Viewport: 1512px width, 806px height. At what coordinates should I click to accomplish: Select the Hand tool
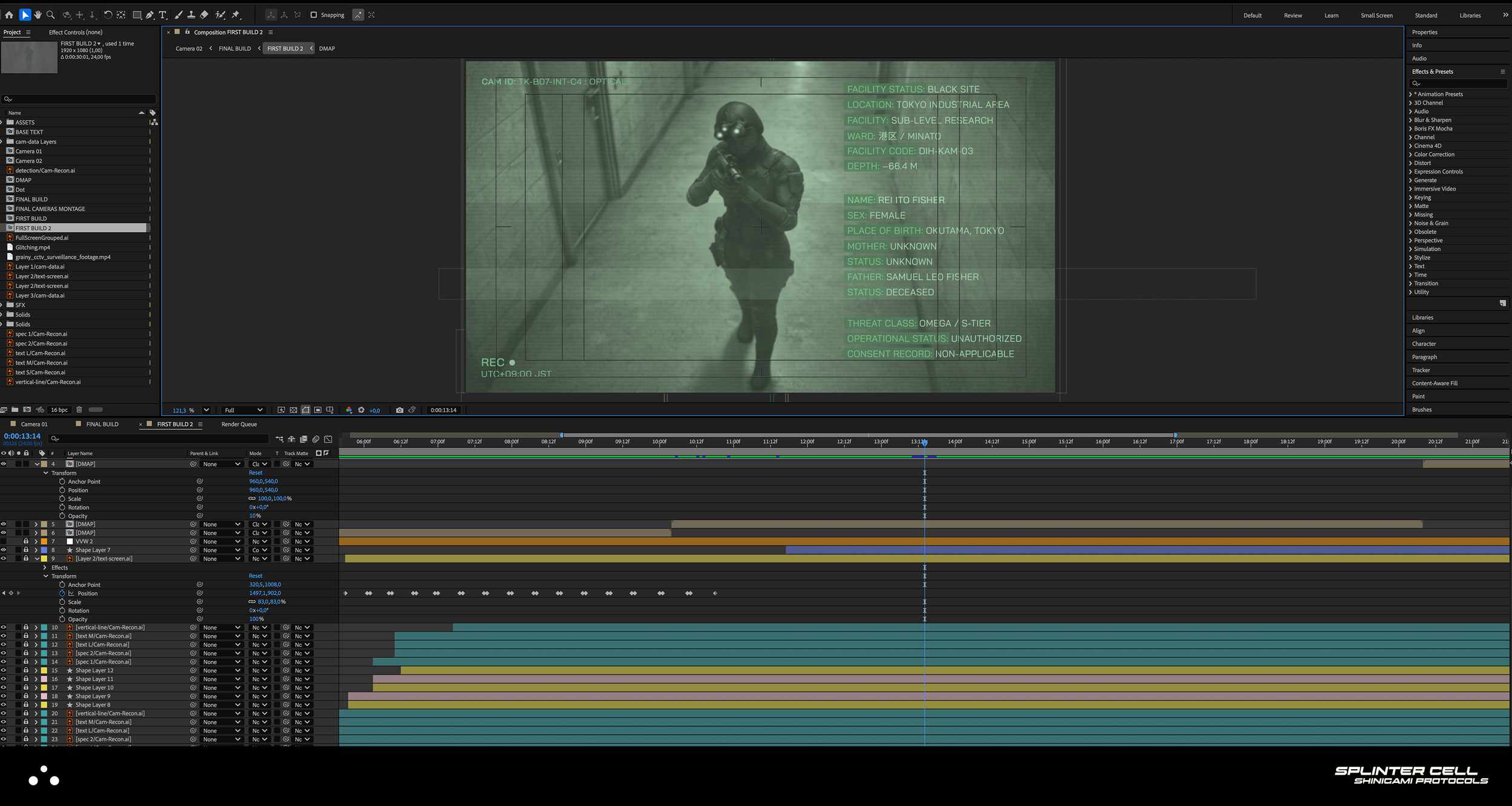tap(37, 15)
